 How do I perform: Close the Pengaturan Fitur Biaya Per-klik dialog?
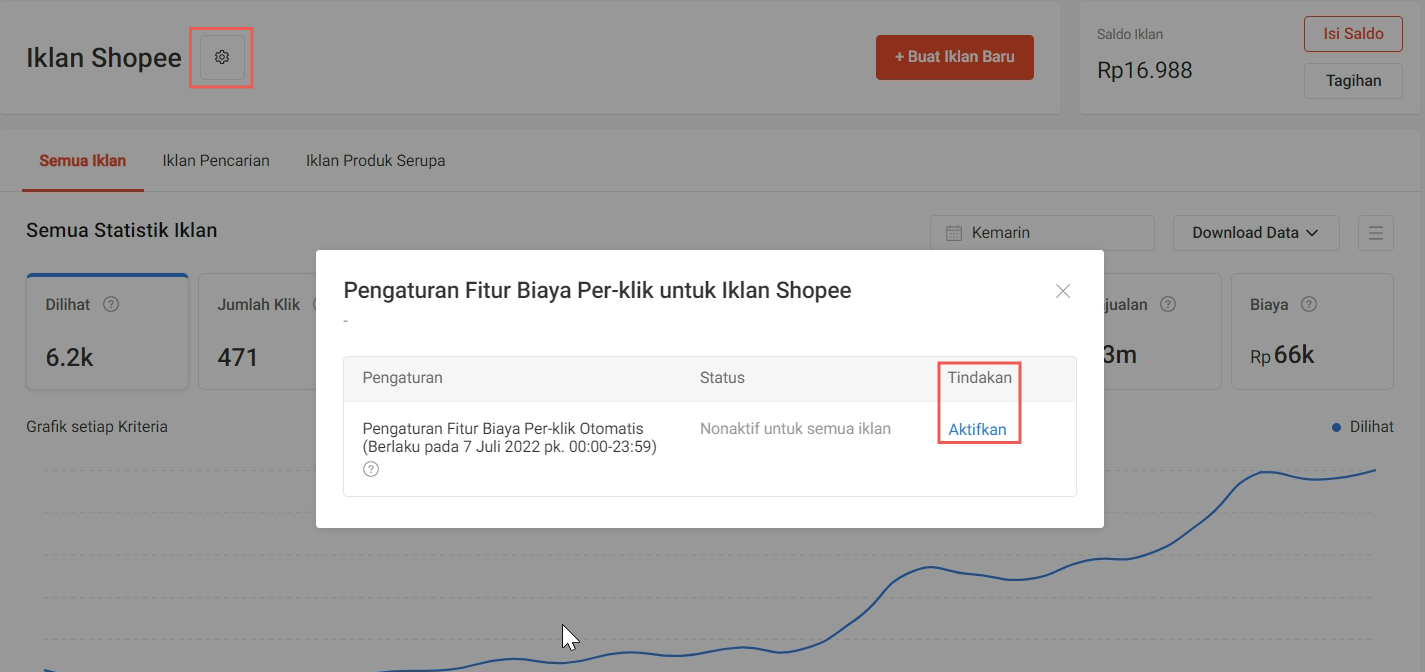click(1063, 291)
